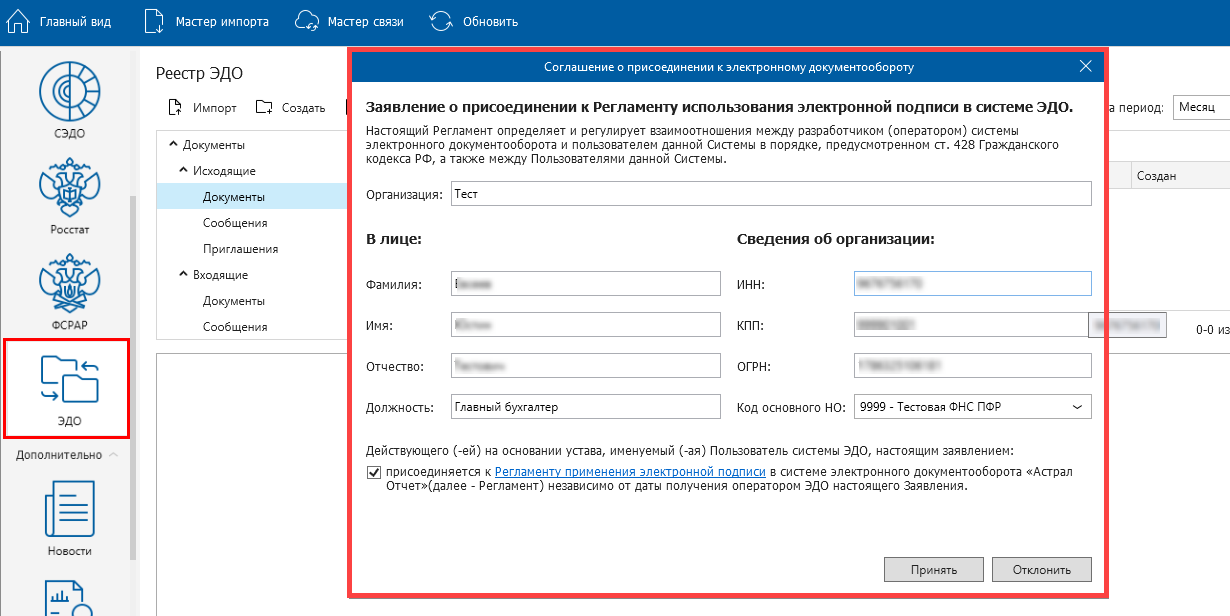
Task: Open the Регламенту применения электронной подписи link
Action: click(630, 472)
